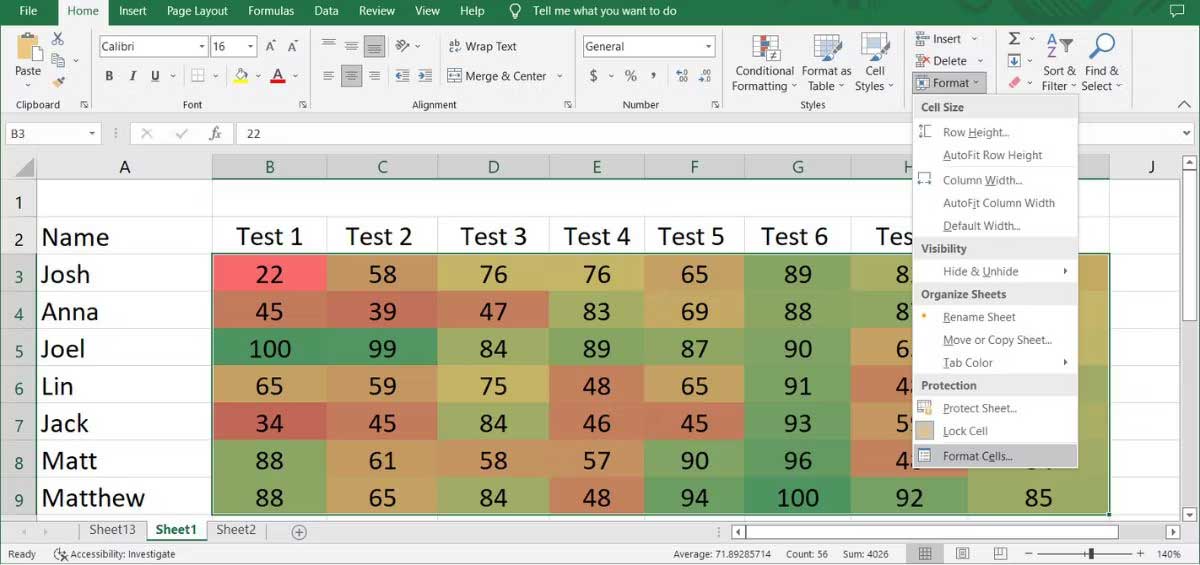
Task: Switch to the Page Layout ribbon tab
Action: point(198,11)
